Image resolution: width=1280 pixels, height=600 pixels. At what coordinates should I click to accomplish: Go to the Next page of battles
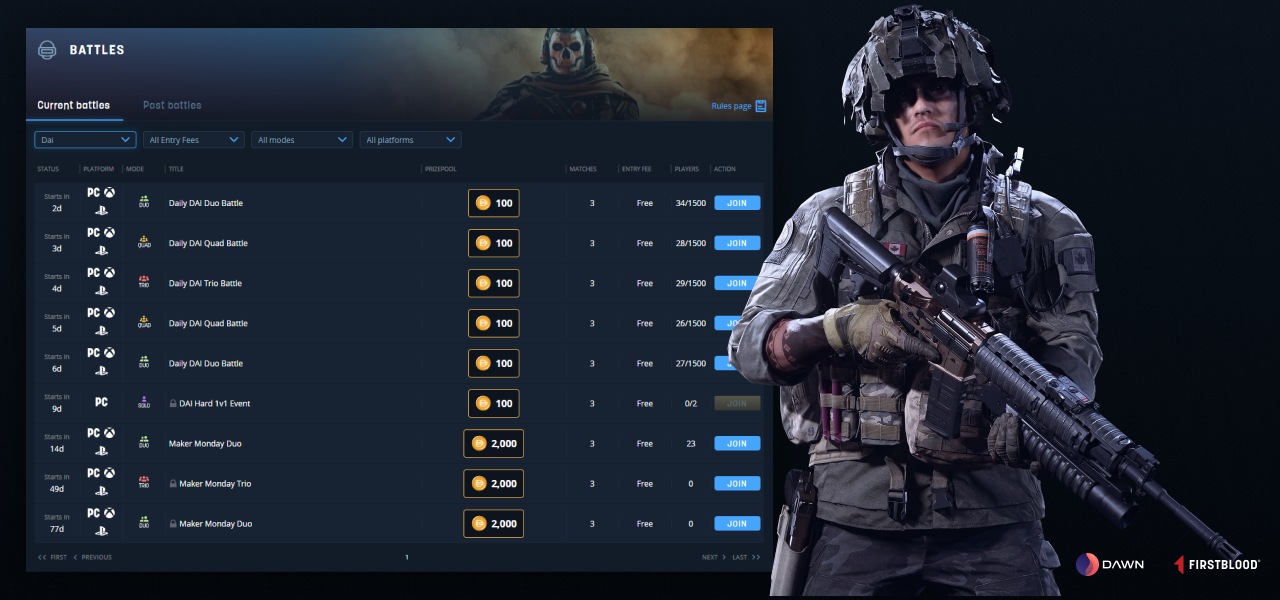click(x=714, y=557)
